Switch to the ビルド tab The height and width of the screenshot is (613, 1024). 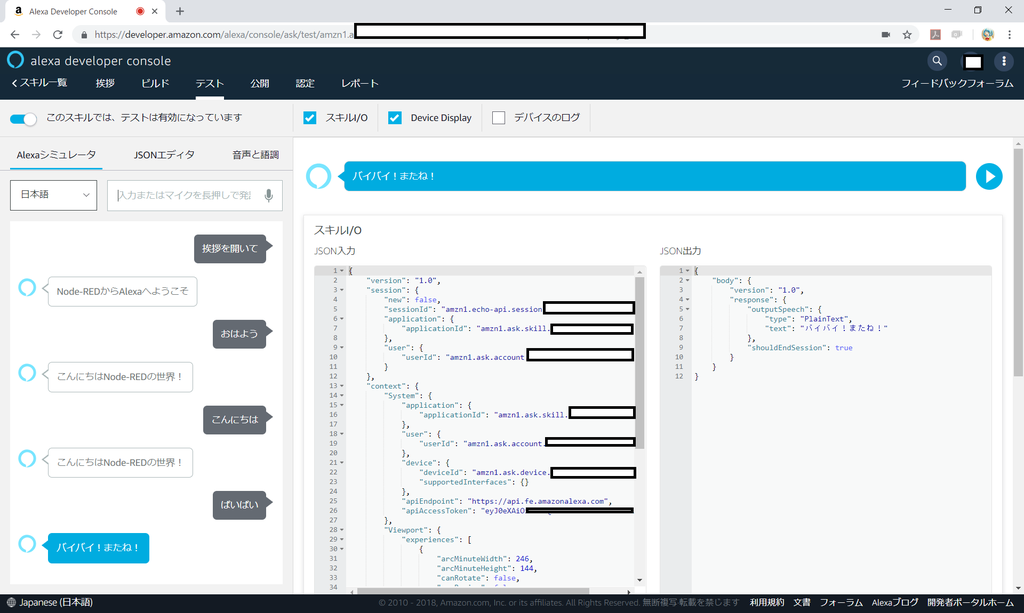(x=155, y=83)
